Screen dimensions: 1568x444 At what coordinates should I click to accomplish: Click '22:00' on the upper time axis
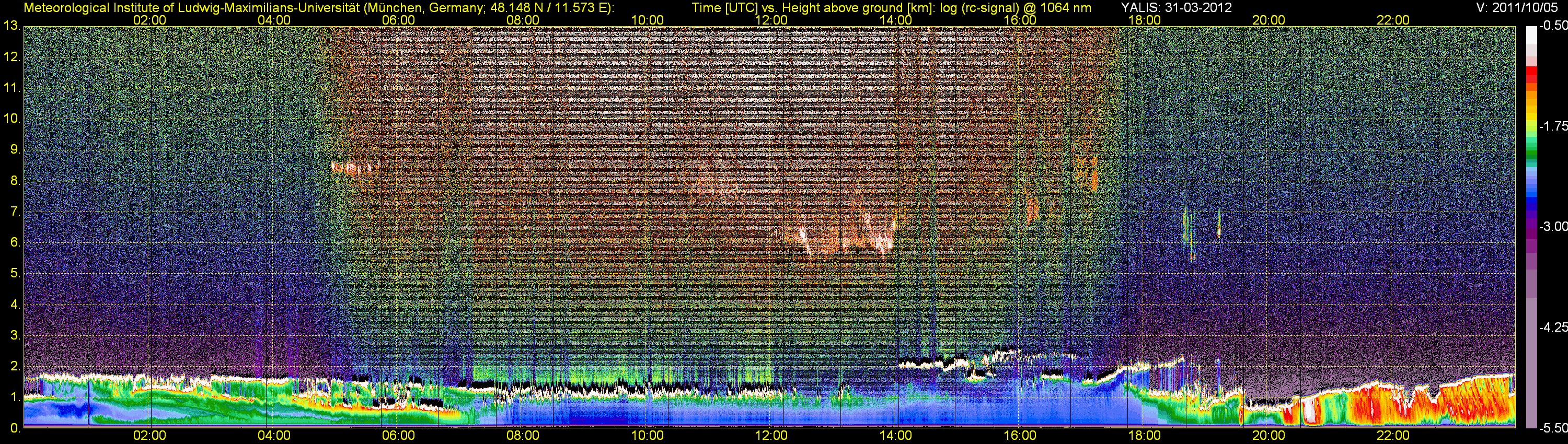pos(1393,20)
